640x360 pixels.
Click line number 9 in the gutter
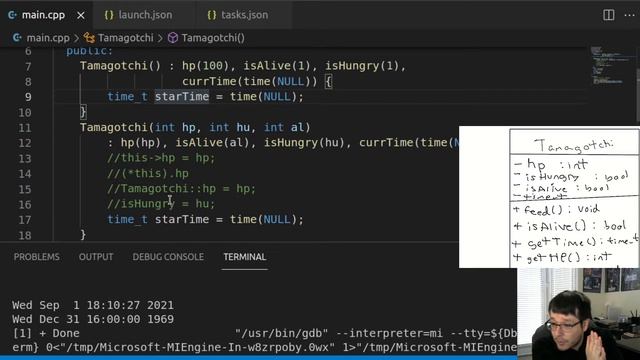pos(28,97)
